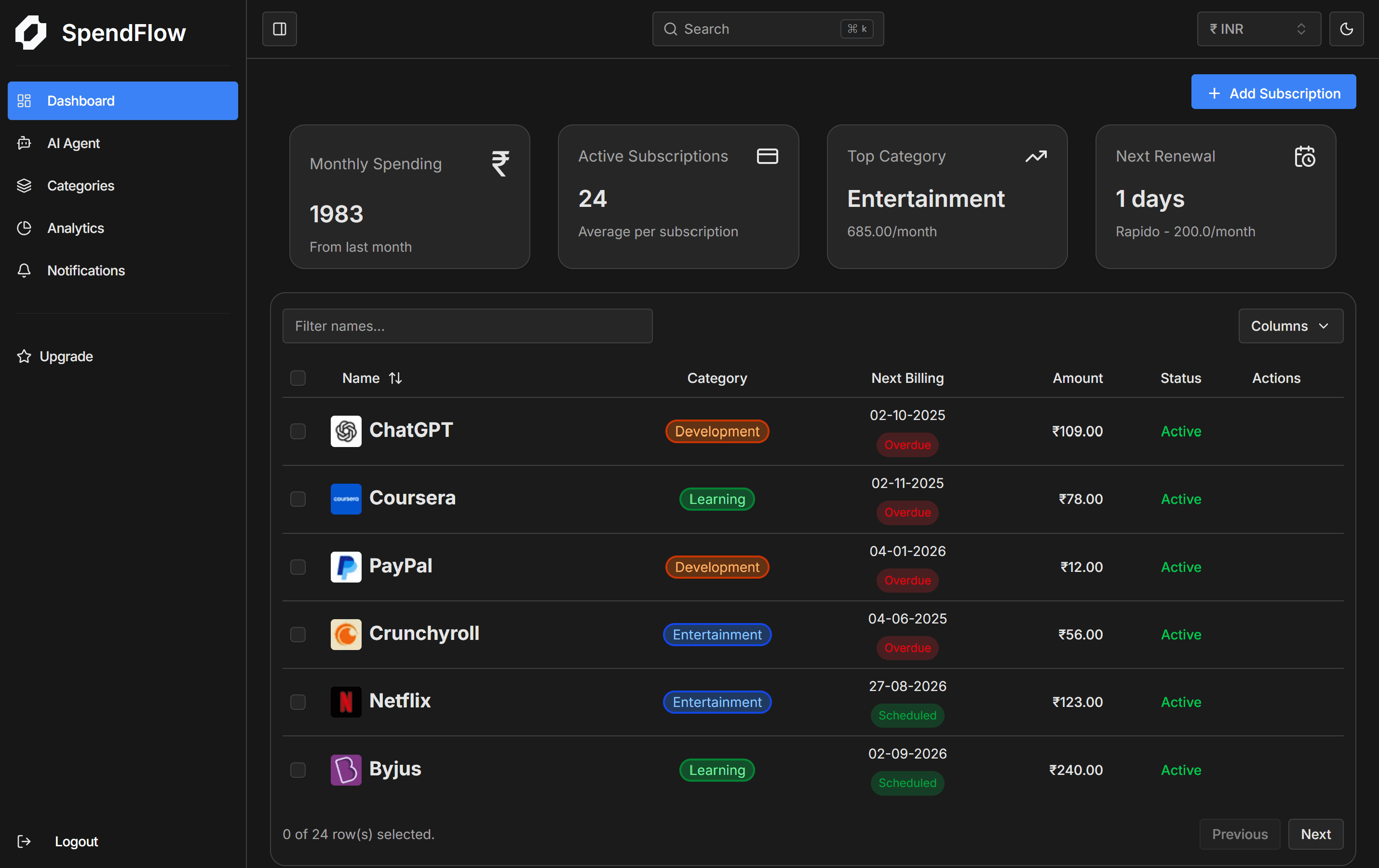The image size is (1379, 868).
Task: Click the sidebar collapse icon near search
Action: [280, 28]
